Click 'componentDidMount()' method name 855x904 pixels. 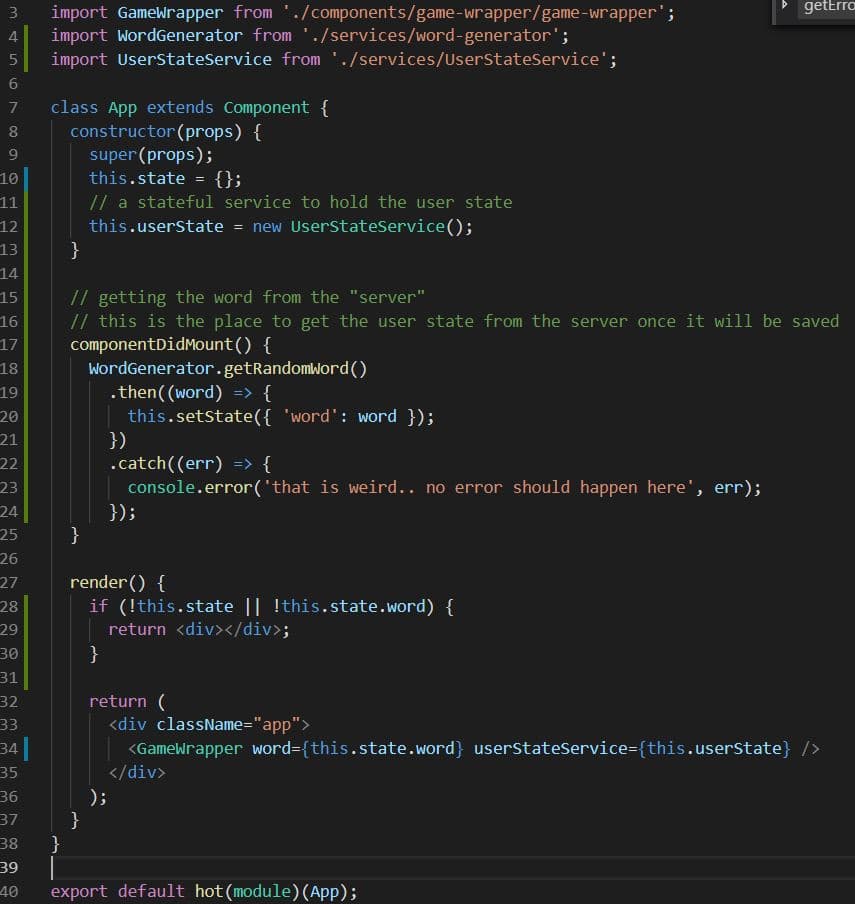(x=161, y=345)
